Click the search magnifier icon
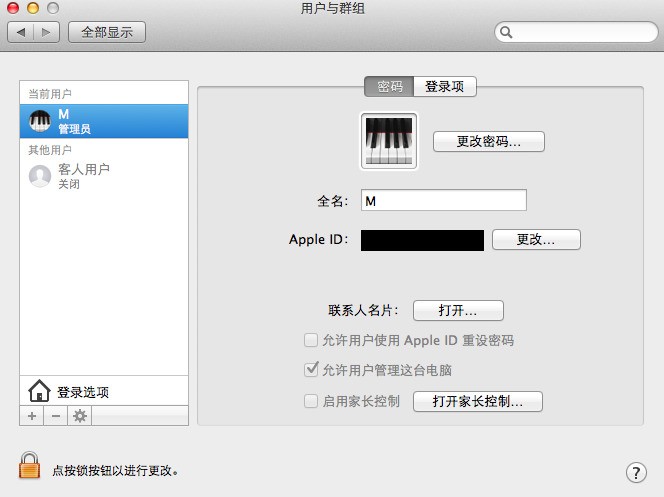This screenshot has width=664, height=497. 506,32
